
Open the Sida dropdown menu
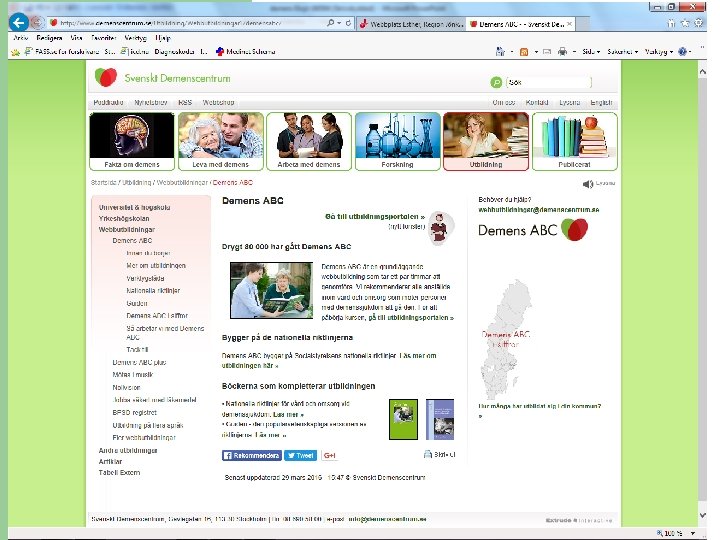point(591,52)
